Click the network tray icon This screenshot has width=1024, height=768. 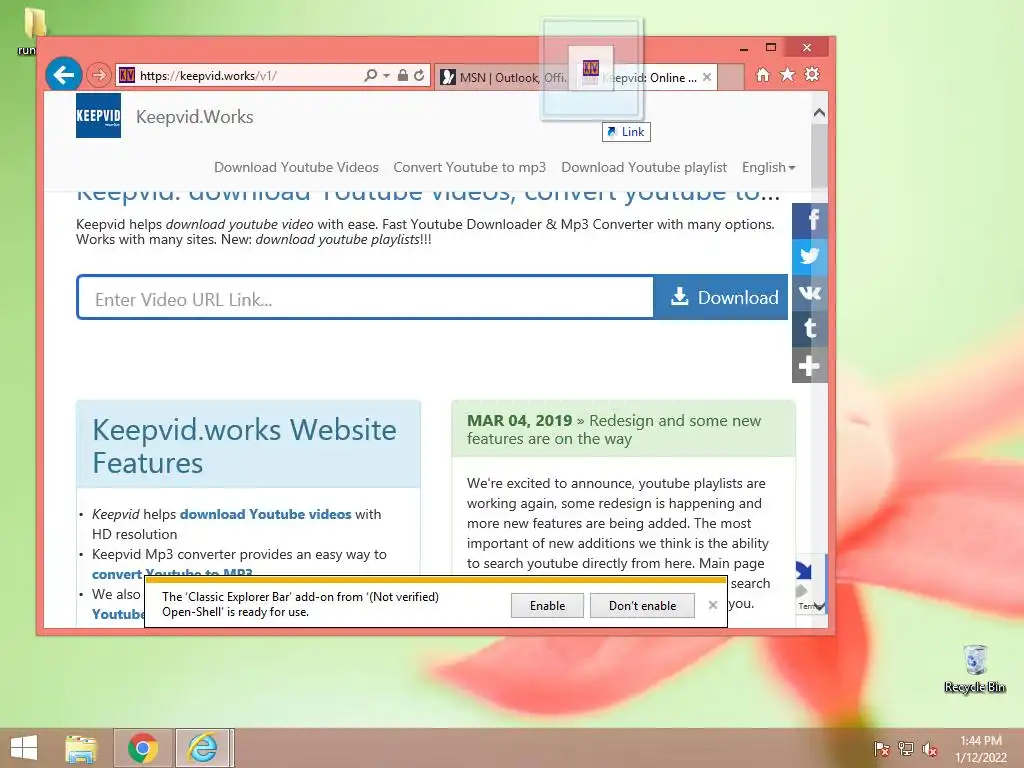point(906,749)
